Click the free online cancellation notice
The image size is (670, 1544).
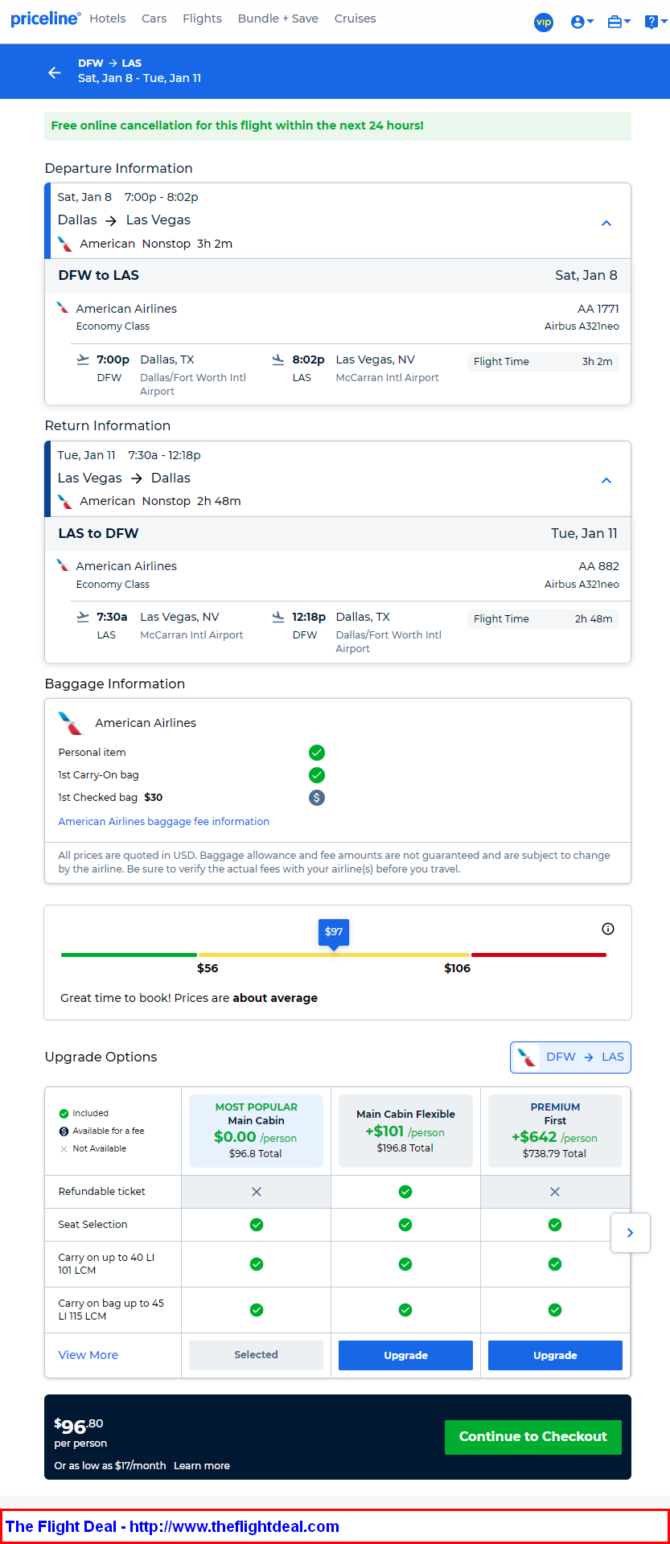coord(338,126)
